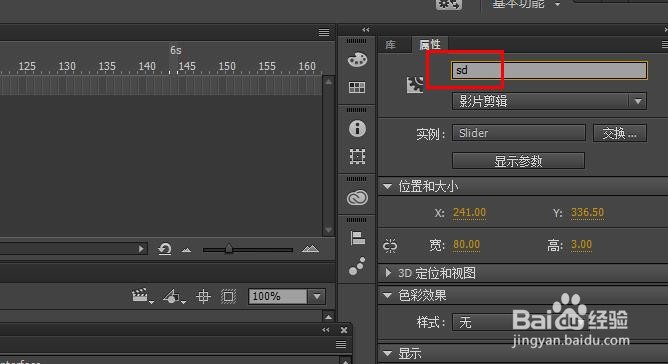Click timeline vertical scrollbar up arrow

pyautogui.click(x=328, y=81)
